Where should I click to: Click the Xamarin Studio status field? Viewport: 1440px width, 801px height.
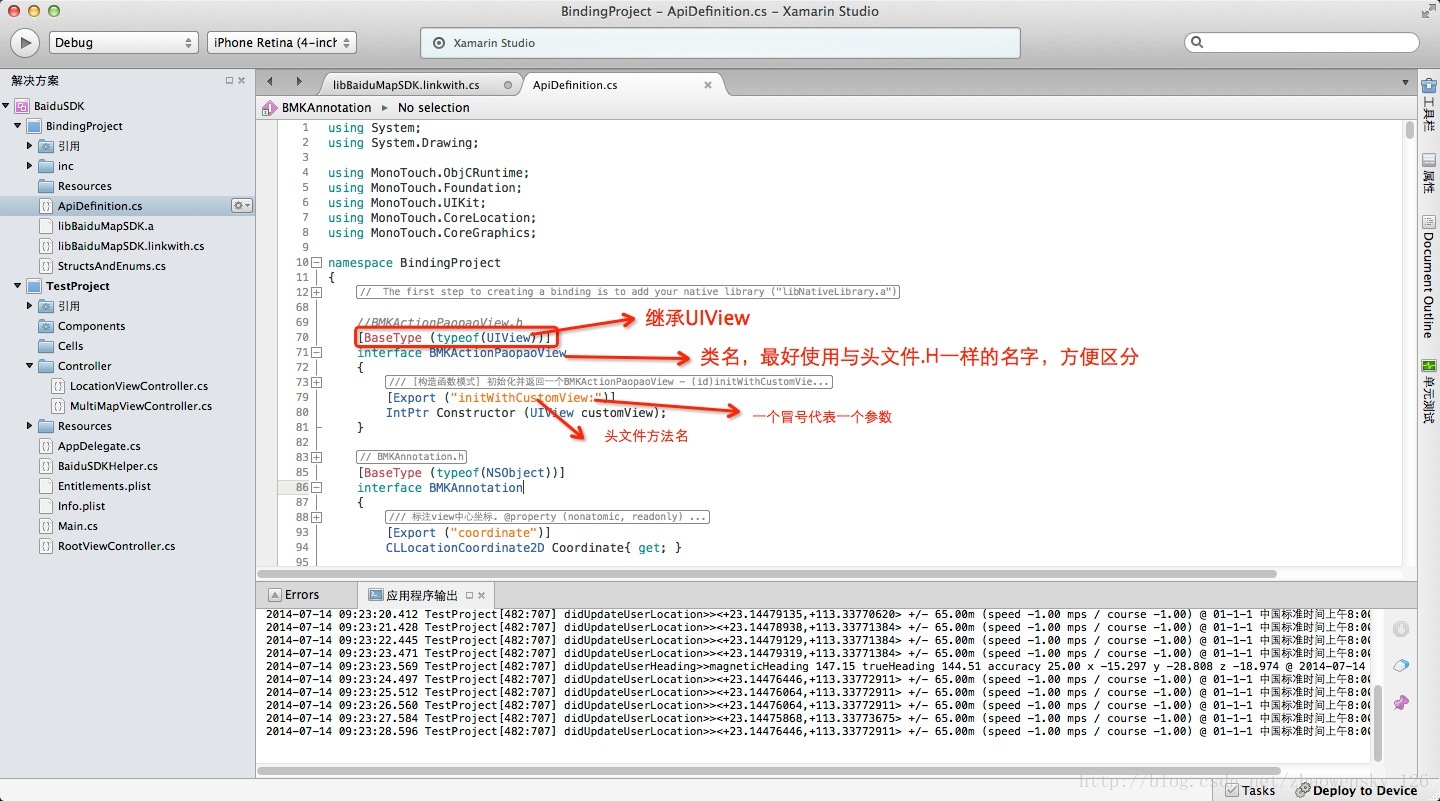[x=720, y=43]
